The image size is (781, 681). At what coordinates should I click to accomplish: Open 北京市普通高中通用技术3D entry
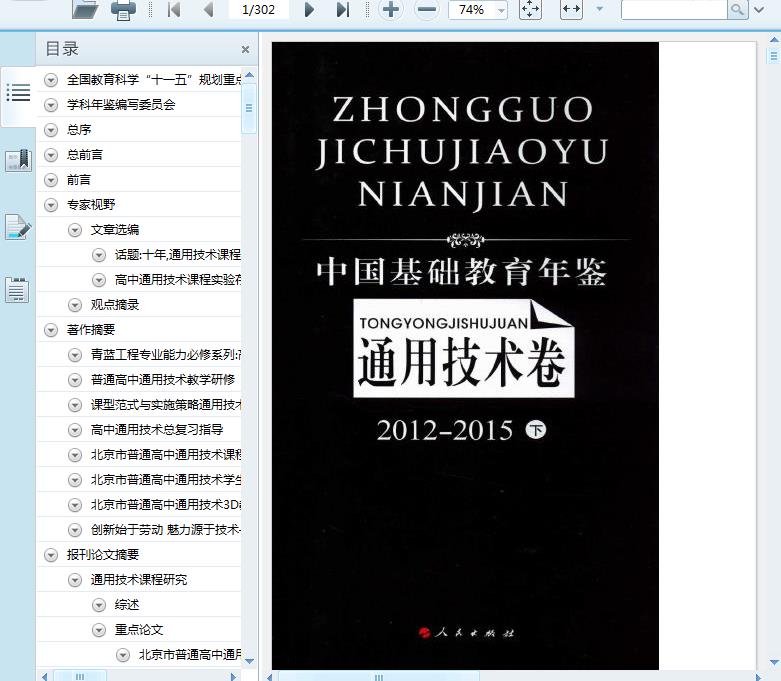165,505
